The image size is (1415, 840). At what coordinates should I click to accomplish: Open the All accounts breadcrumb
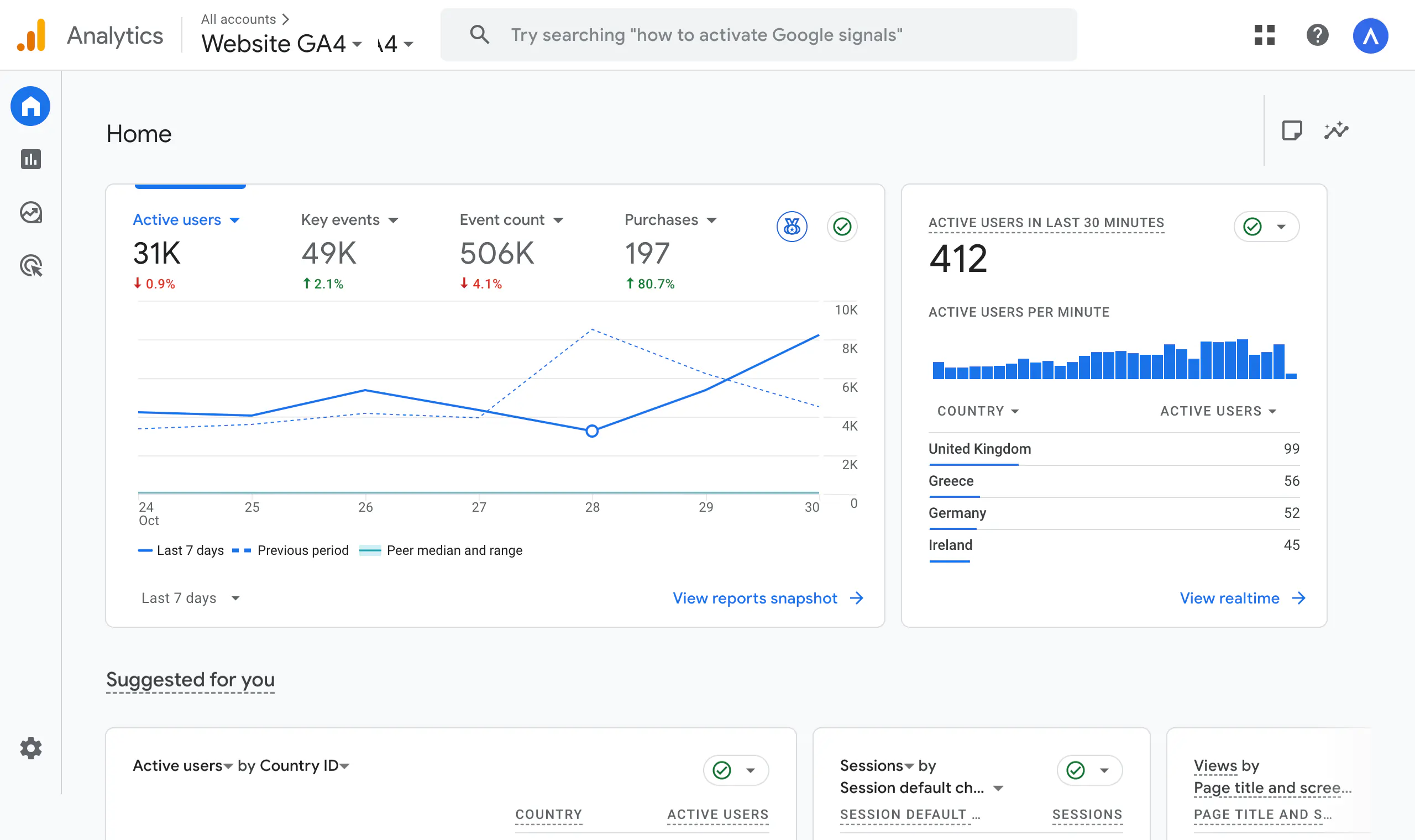coord(239,19)
